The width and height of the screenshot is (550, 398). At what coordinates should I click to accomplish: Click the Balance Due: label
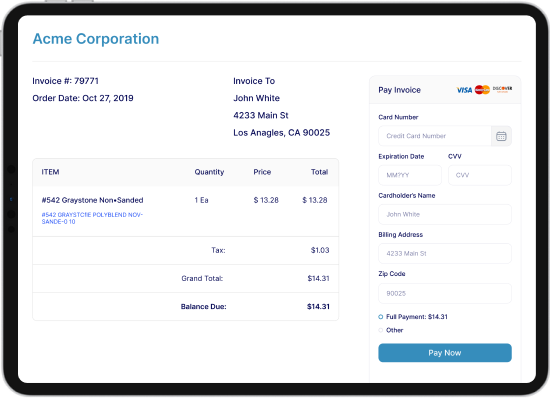click(203, 307)
